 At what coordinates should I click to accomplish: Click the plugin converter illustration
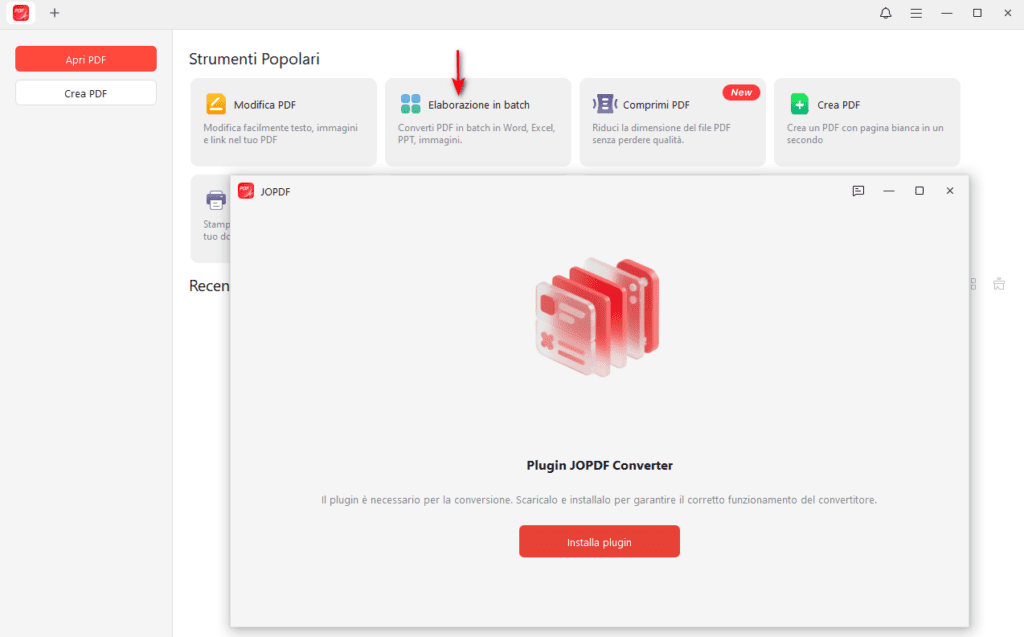tap(598, 318)
